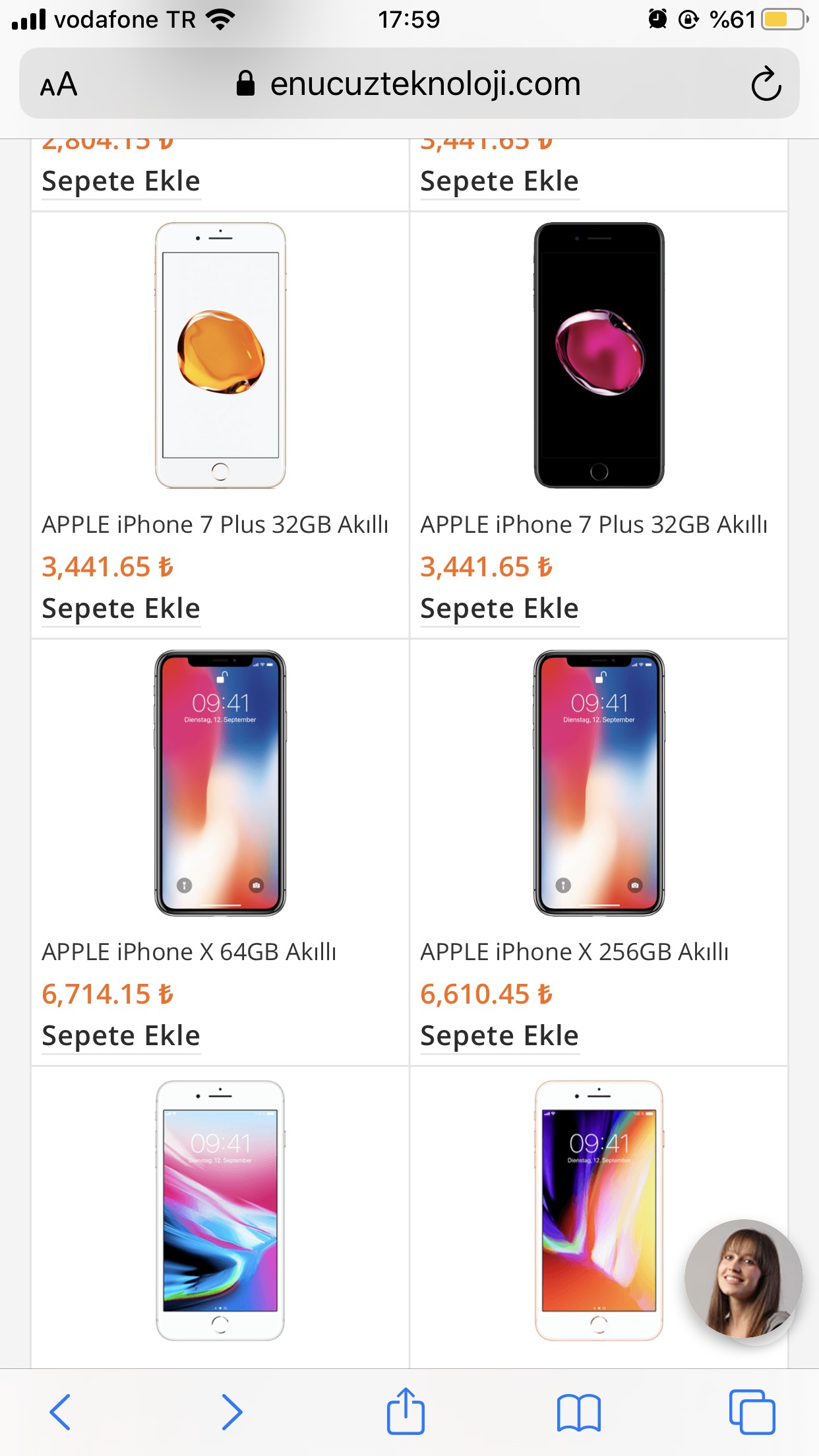Screen dimensions: 819x1456
Task: Tap the iPhone X 64GB product photo
Action: [220, 783]
